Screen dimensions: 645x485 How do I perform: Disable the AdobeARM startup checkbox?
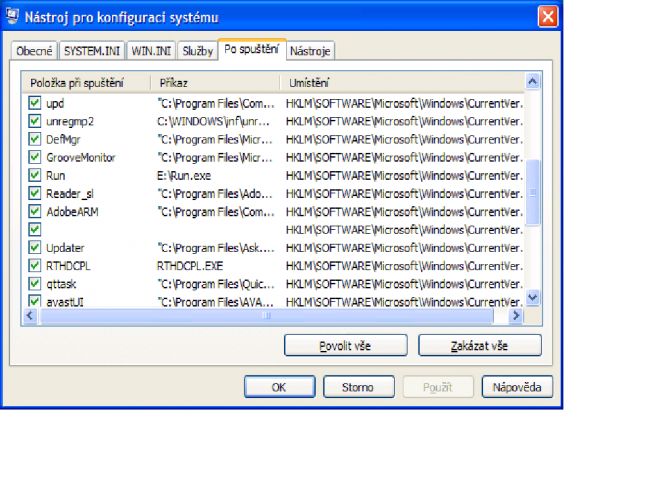(35, 211)
